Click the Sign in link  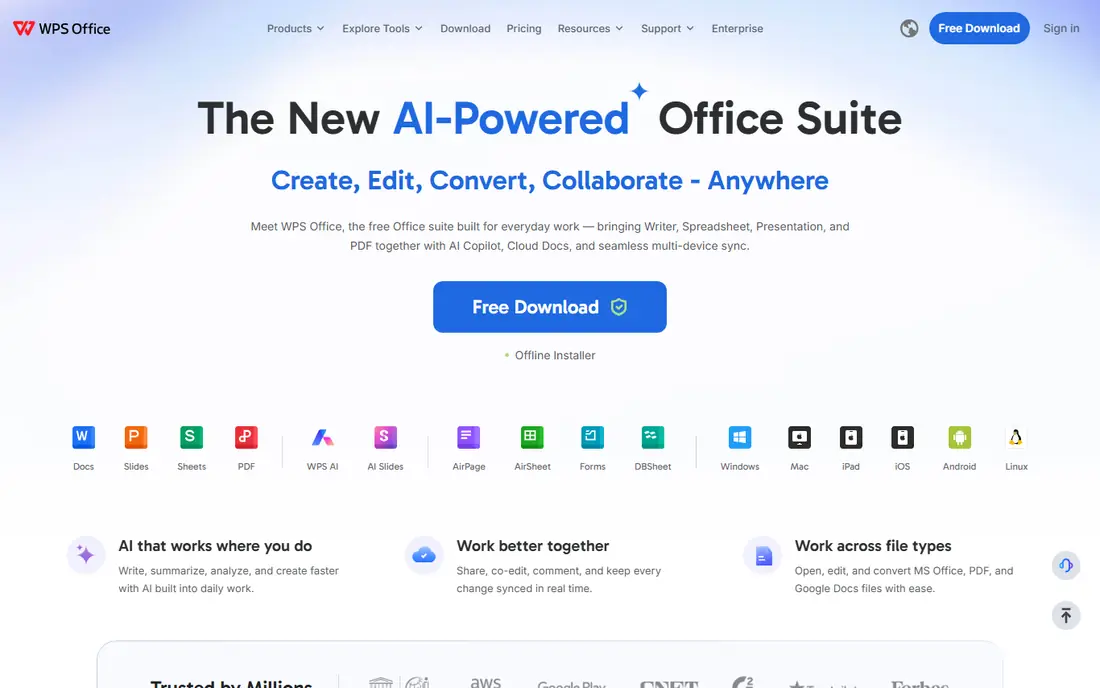1061,29
